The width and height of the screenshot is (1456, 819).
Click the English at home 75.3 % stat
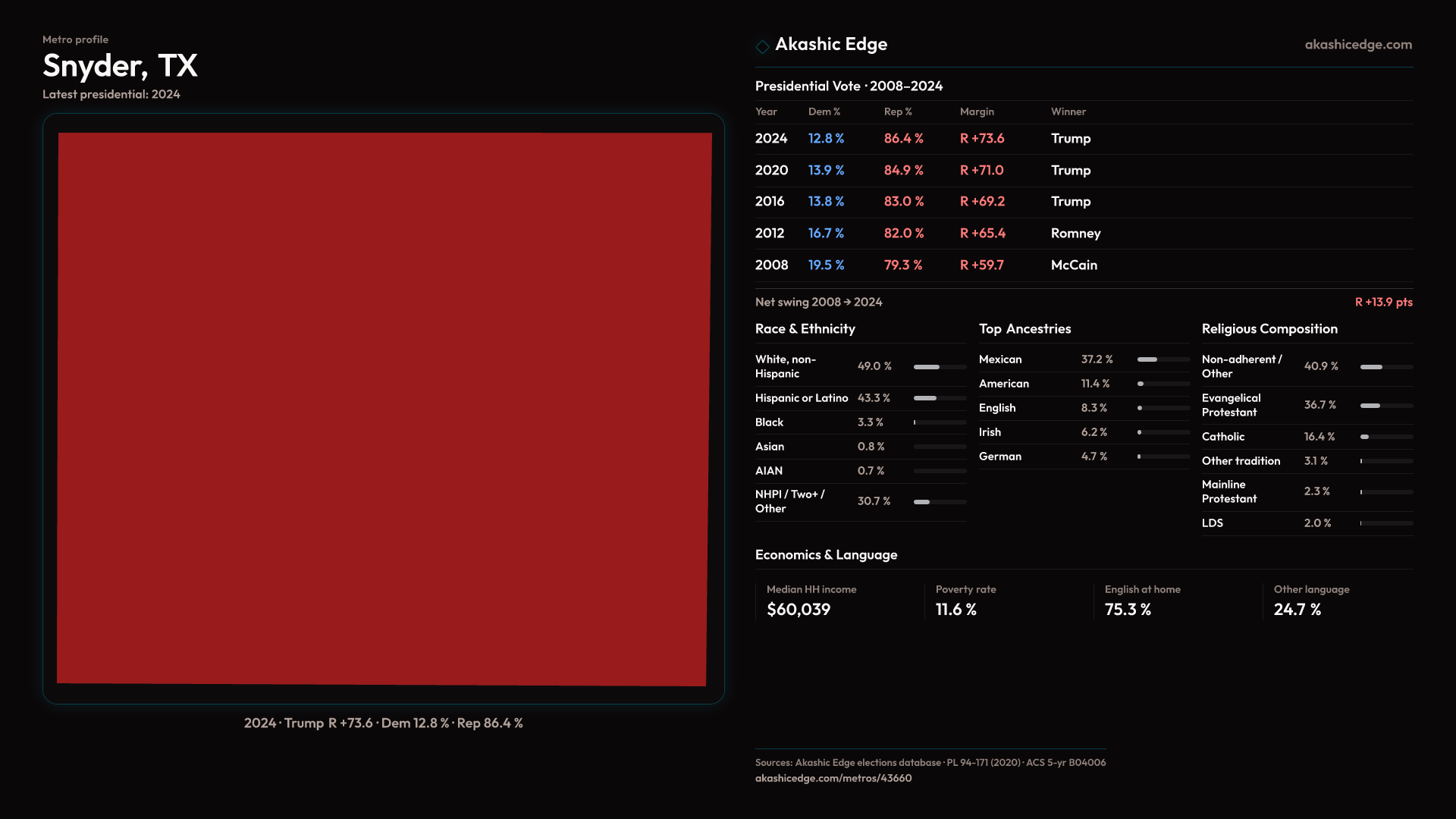coord(1127,610)
